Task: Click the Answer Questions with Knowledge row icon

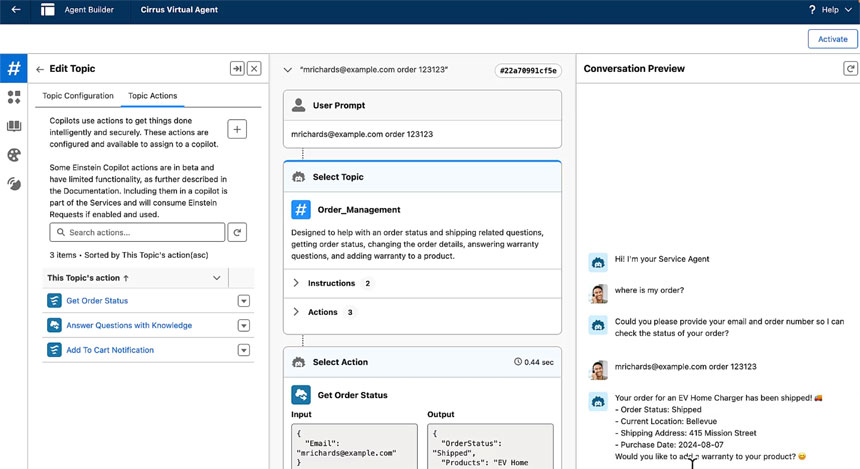Action: (x=54, y=325)
